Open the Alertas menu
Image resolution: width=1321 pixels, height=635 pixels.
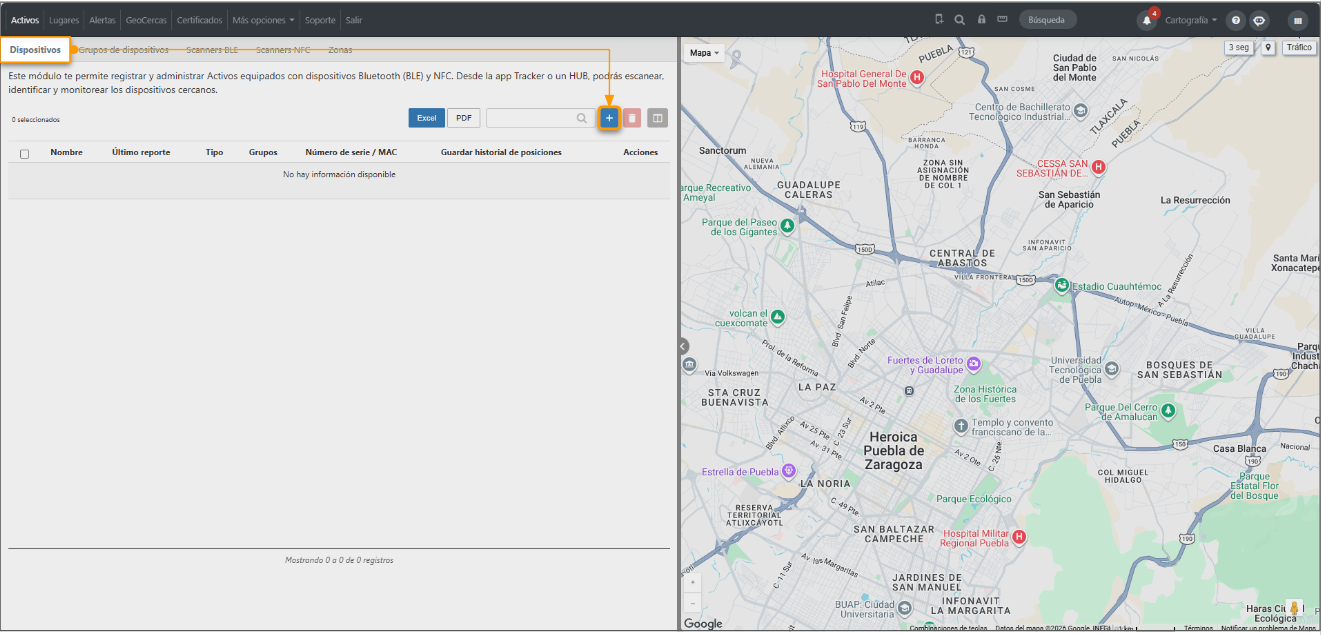coord(102,20)
